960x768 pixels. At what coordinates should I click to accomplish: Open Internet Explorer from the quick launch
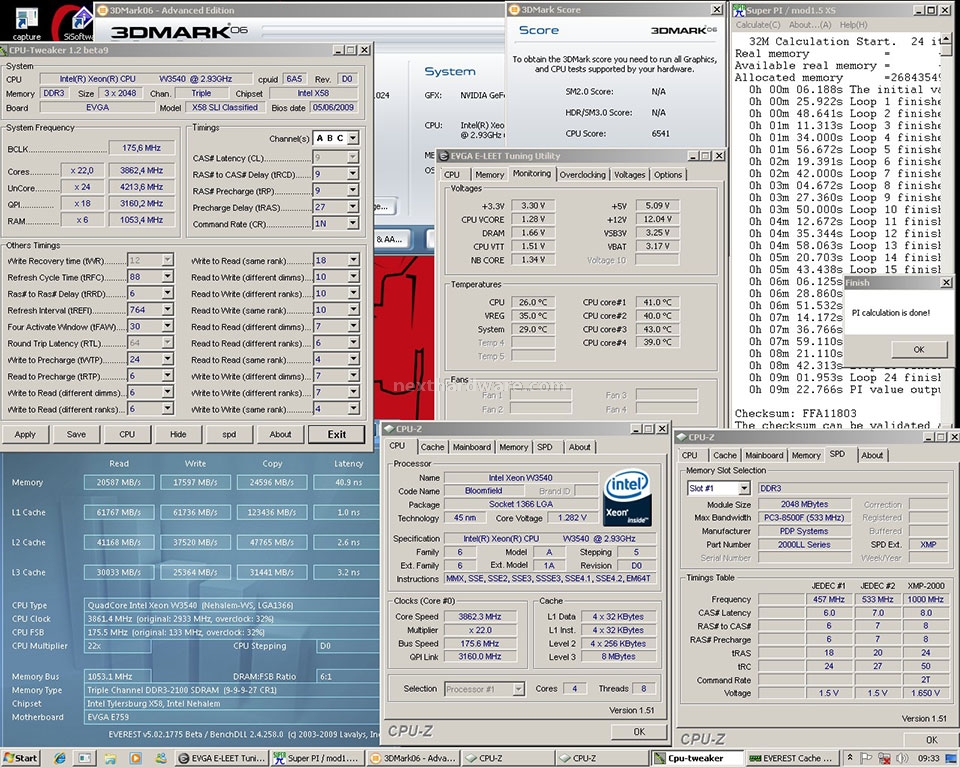(x=59, y=758)
